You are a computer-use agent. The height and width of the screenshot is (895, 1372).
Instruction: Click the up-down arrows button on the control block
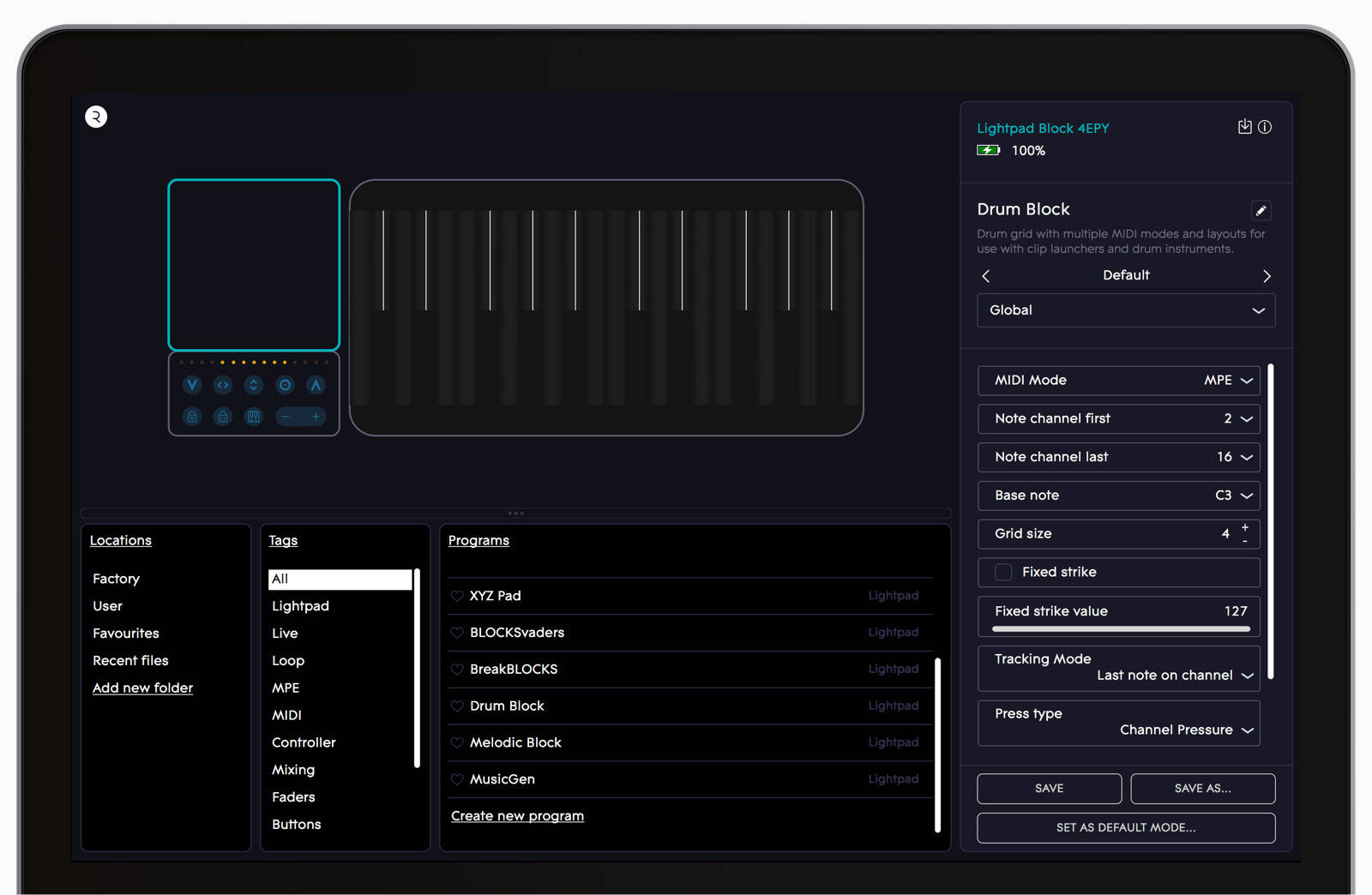tap(254, 385)
